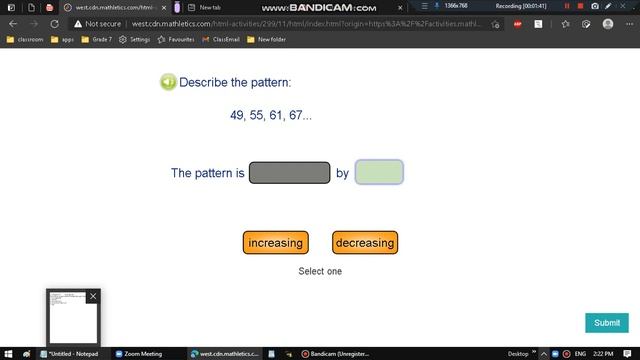This screenshot has width=640, height=360.
Task: Stop the Bandicam recording
Action: coord(580,6)
